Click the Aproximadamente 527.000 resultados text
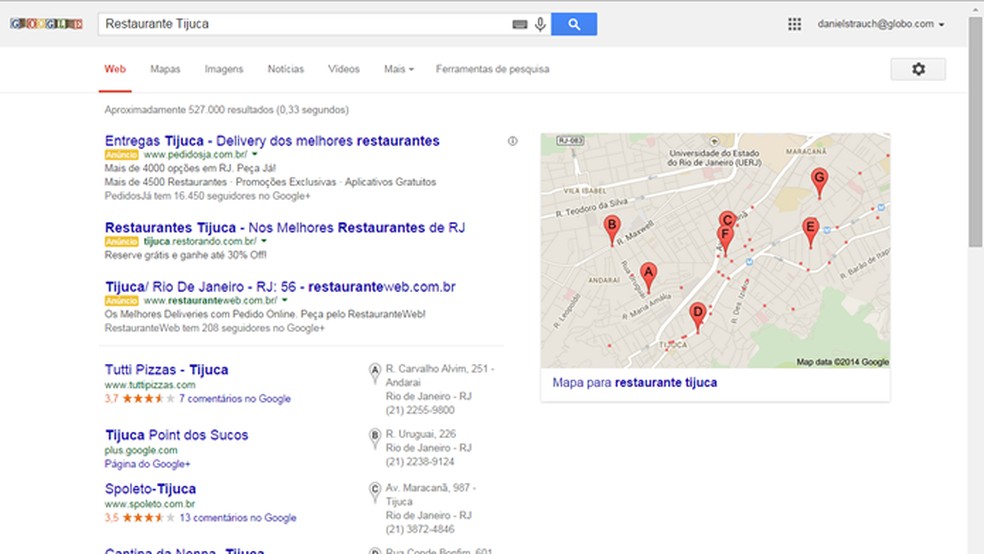The height and width of the screenshot is (554, 984). tap(227, 110)
